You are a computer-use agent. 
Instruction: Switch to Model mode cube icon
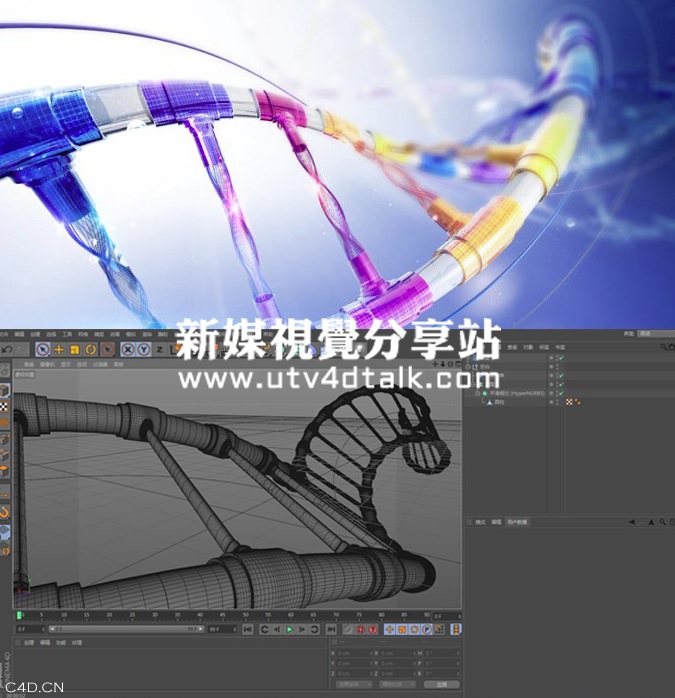4,391
